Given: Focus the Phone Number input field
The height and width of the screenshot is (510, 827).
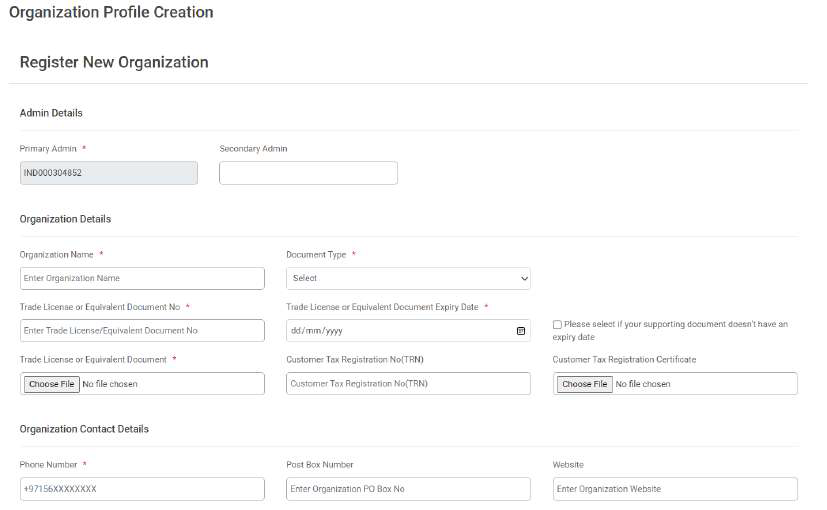Looking at the screenshot, I should click(x=142, y=489).
